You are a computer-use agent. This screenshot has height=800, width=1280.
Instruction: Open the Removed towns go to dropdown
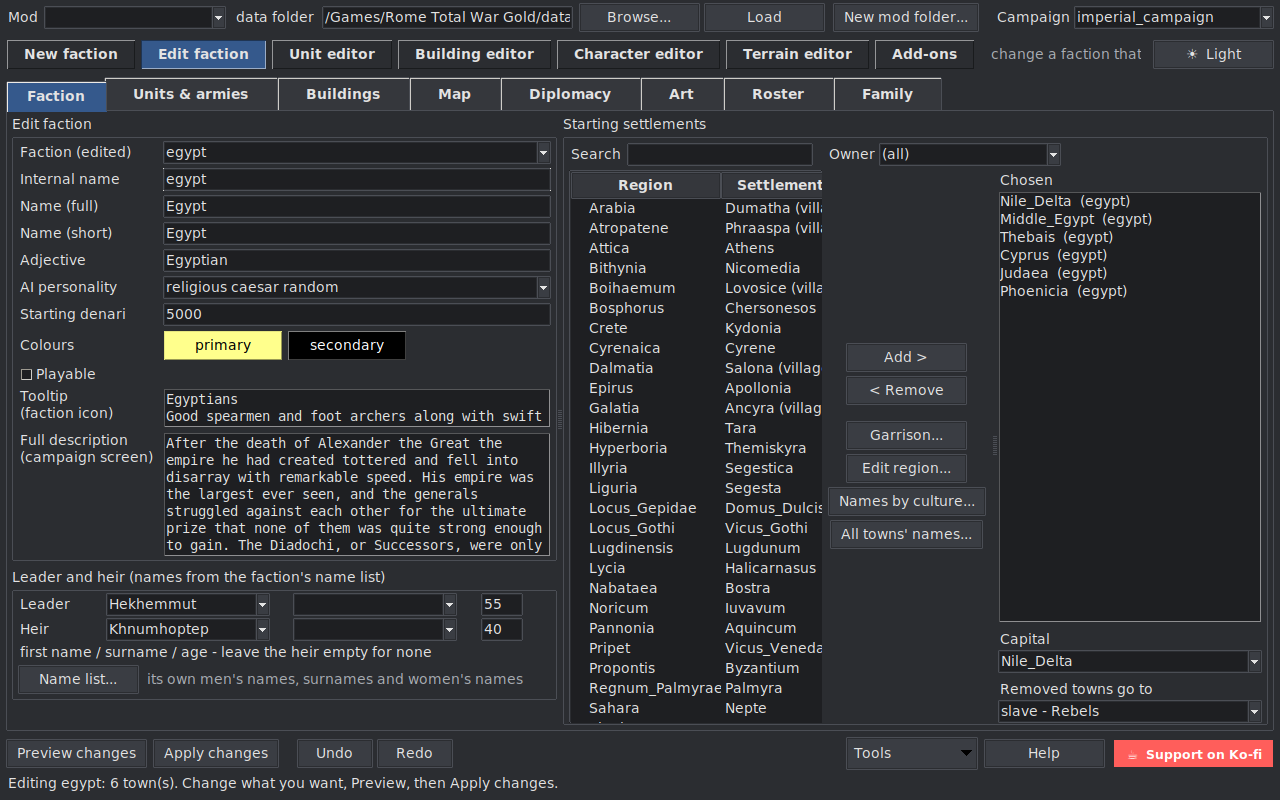click(x=1254, y=711)
